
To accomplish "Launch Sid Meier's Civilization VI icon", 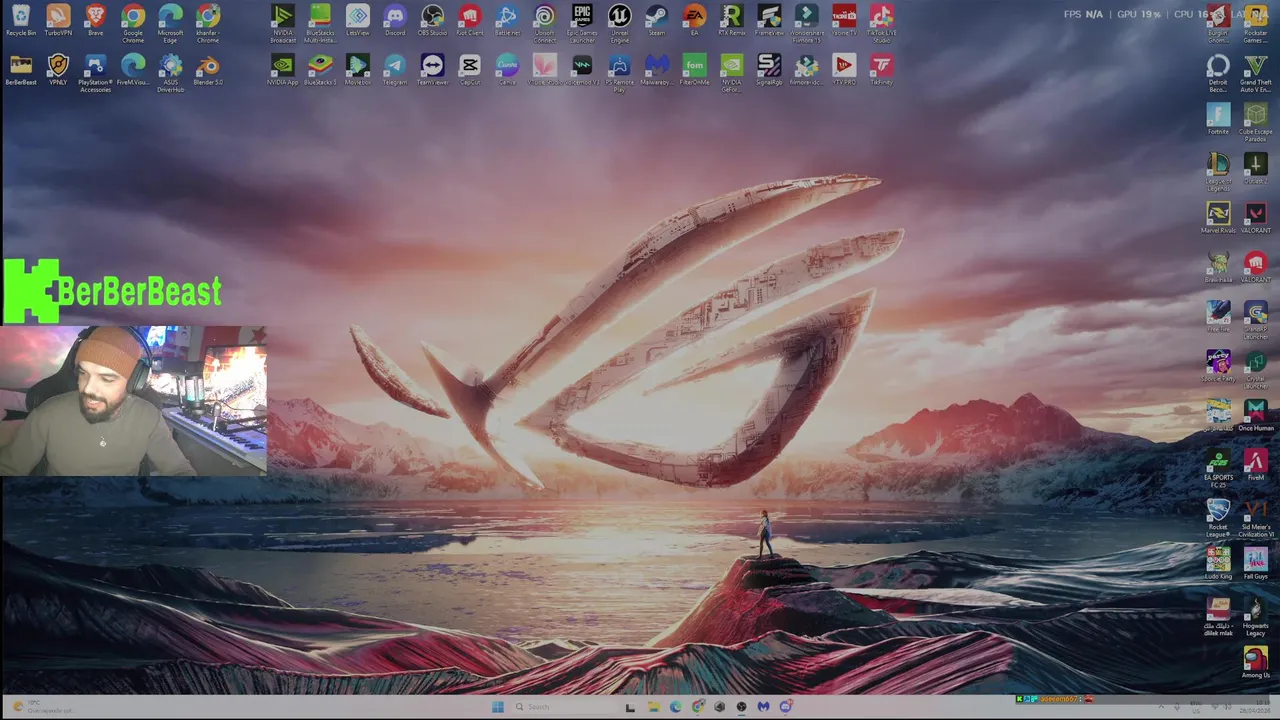I will click(x=1255, y=518).
